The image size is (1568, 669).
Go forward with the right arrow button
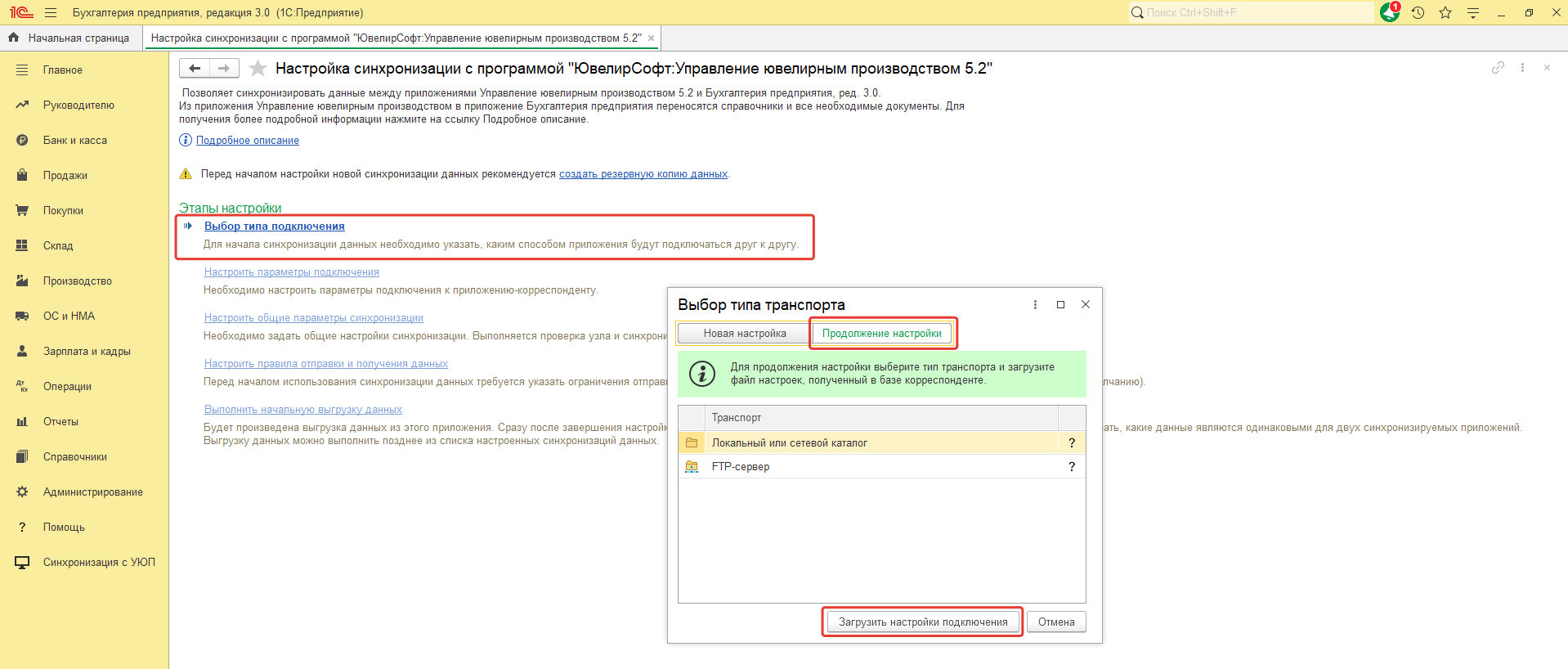pyautogui.click(x=224, y=68)
